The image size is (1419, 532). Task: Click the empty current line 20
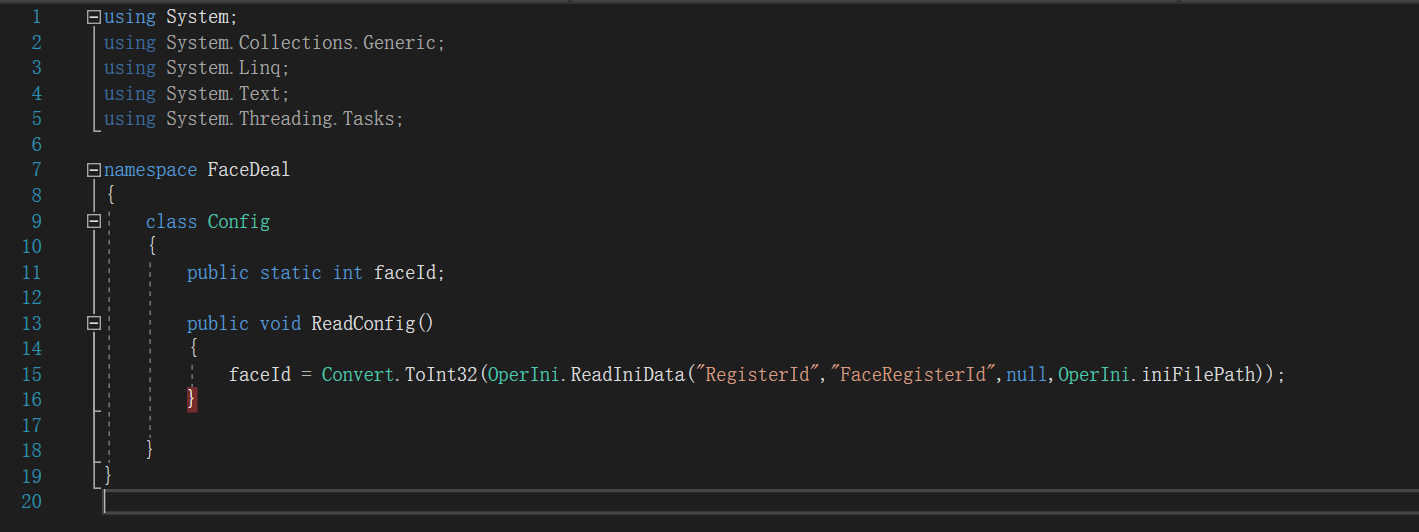tap(760, 501)
